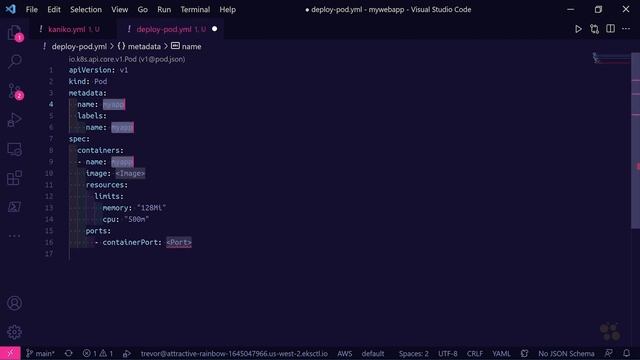Image resolution: width=640 pixels, height=360 pixels.
Task: Open the Extensions view
Action: pos(14,178)
